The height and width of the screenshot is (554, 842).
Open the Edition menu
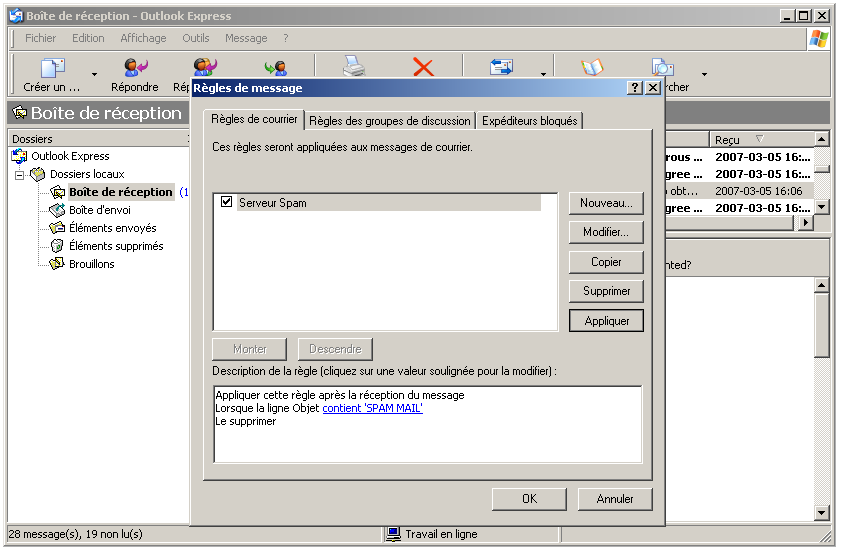[x=88, y=38]
